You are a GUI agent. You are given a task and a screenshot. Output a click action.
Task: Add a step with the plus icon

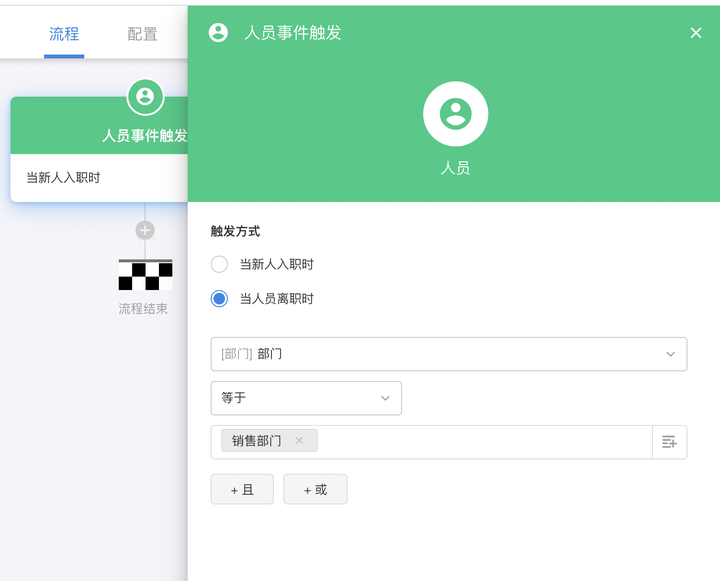coord(145,230)
